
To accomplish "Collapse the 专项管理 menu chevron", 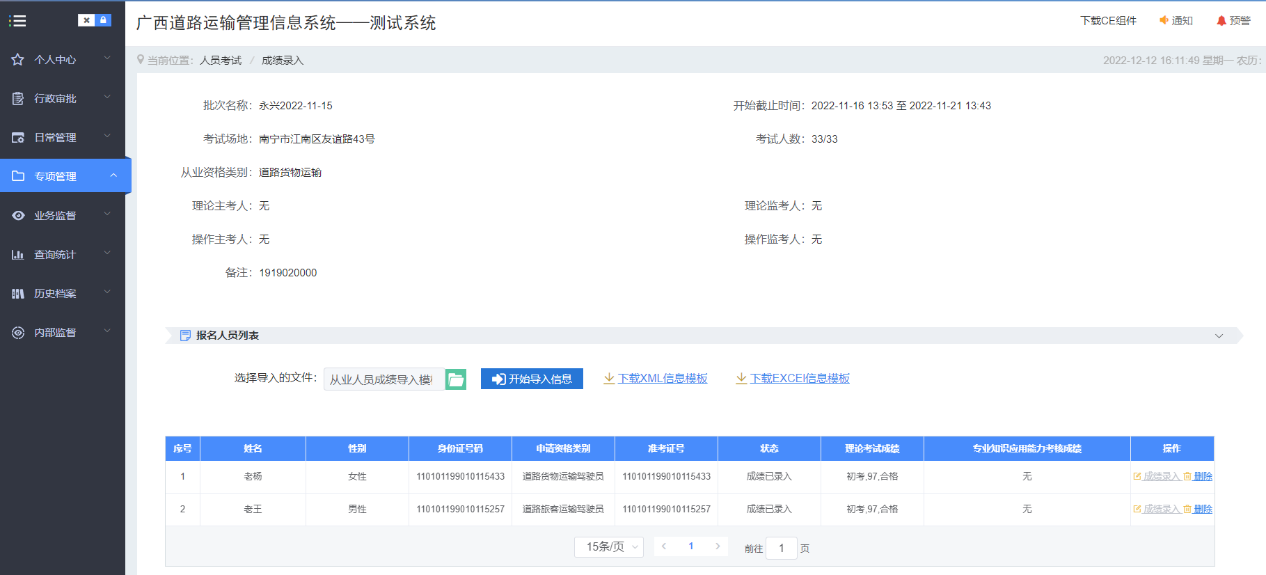I will pos(113,176).
